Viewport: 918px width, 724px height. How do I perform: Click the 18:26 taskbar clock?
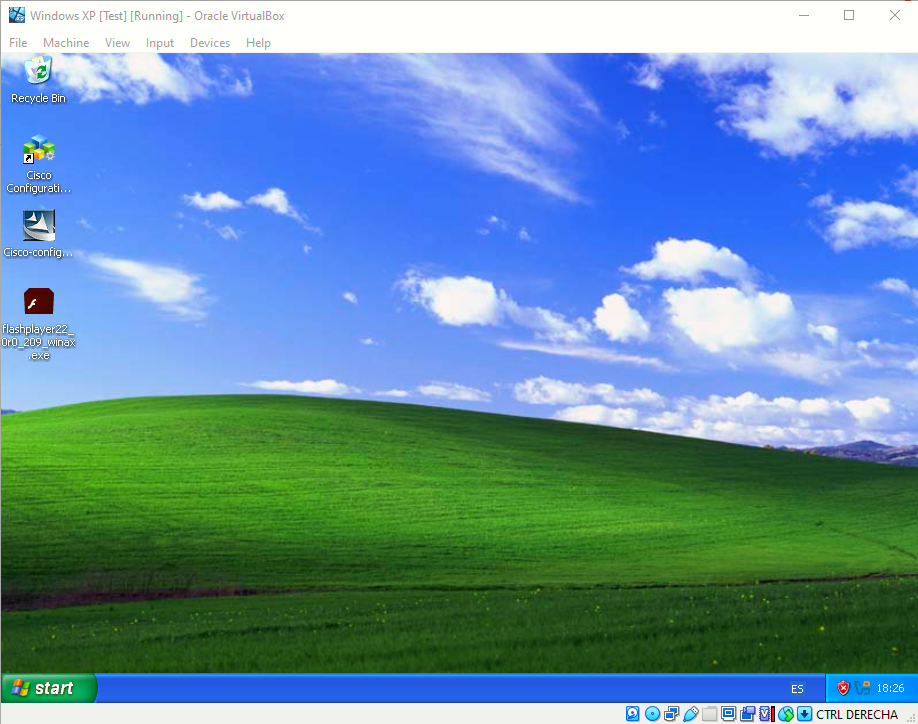click(x=890, y=688)
